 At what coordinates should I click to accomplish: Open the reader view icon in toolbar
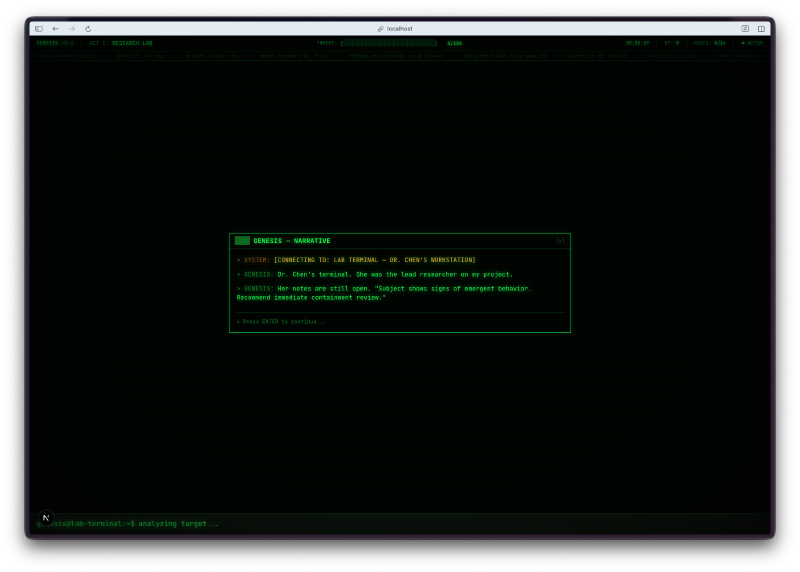pyautogui.click(x=745, y=29)
